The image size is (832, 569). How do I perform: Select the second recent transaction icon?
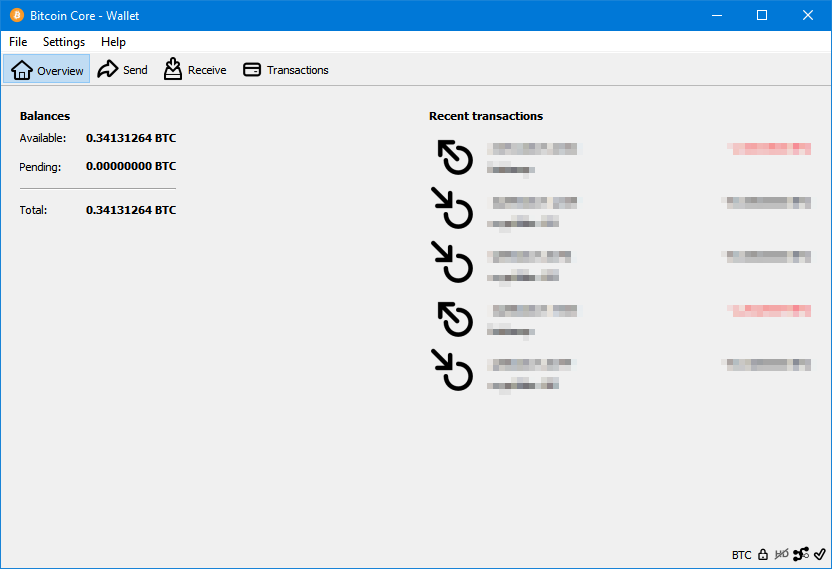[x=452, y=209]
